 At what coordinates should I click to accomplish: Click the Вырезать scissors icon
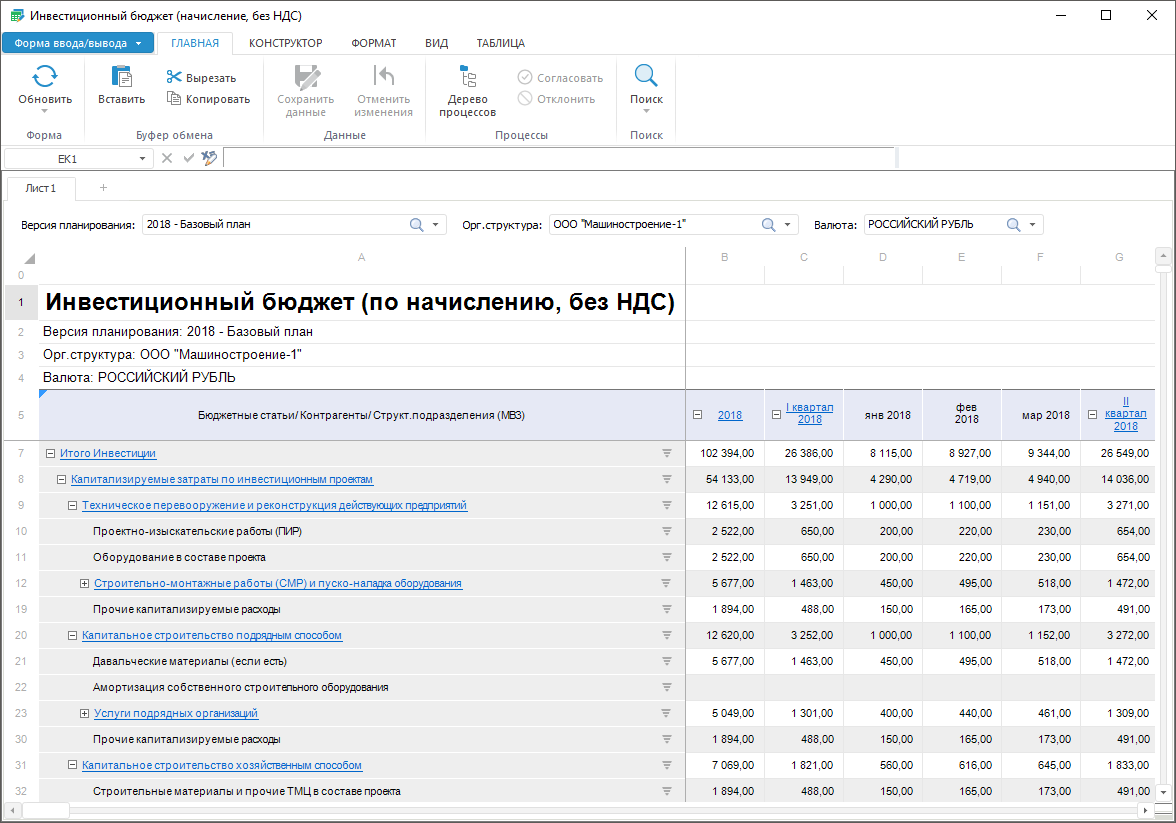174,78
